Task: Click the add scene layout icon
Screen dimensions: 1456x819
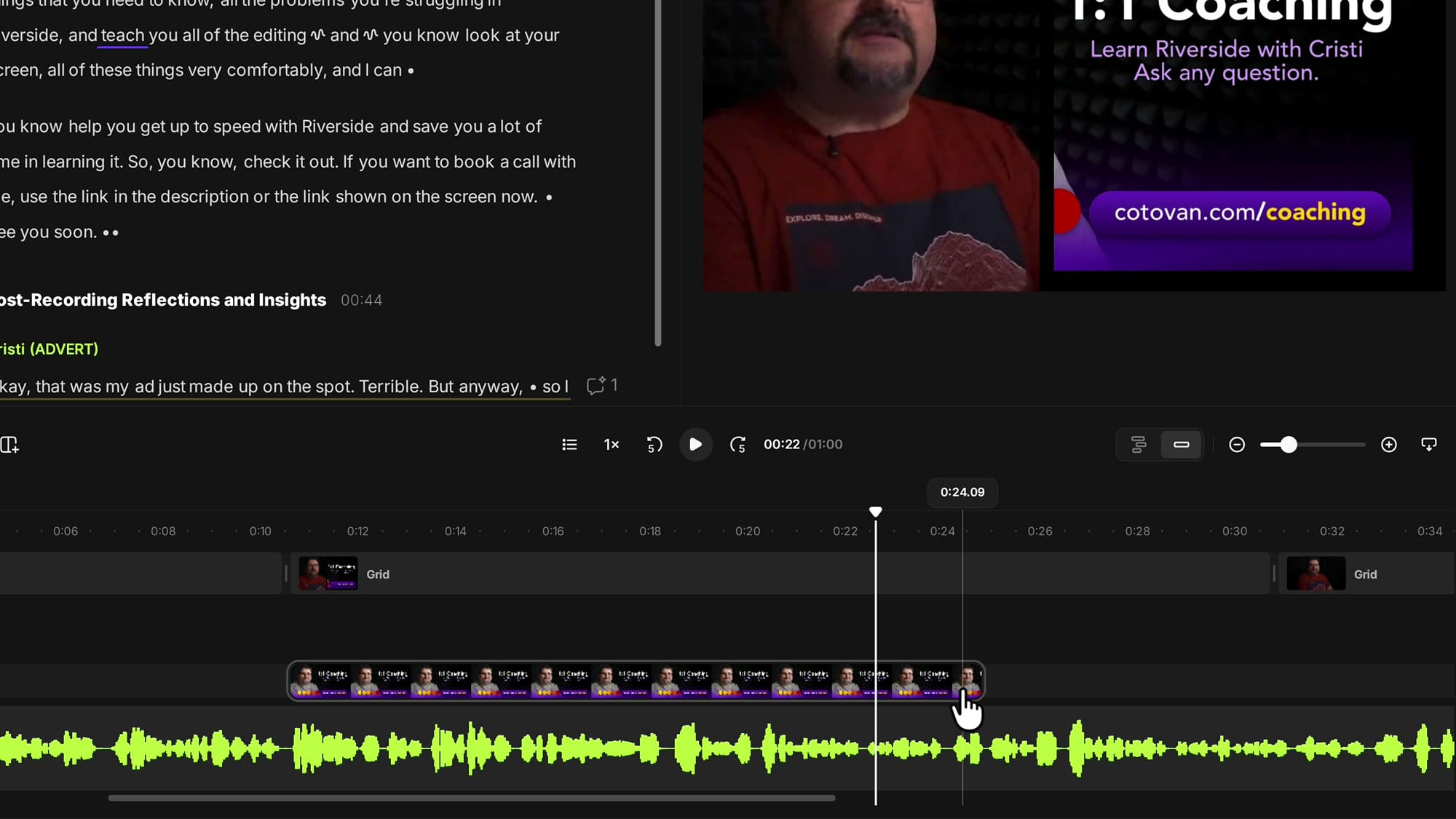Action: pyautogui.click(x=9, y=445)
